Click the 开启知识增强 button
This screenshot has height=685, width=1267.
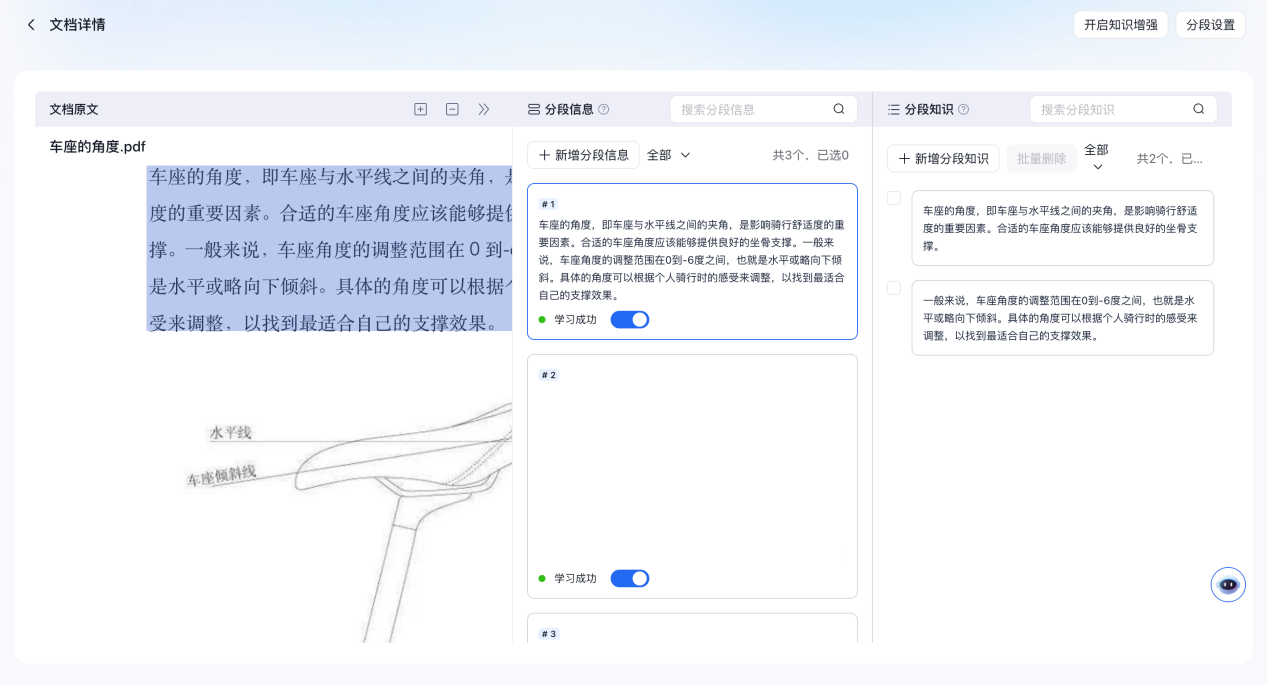[1120, 24]
